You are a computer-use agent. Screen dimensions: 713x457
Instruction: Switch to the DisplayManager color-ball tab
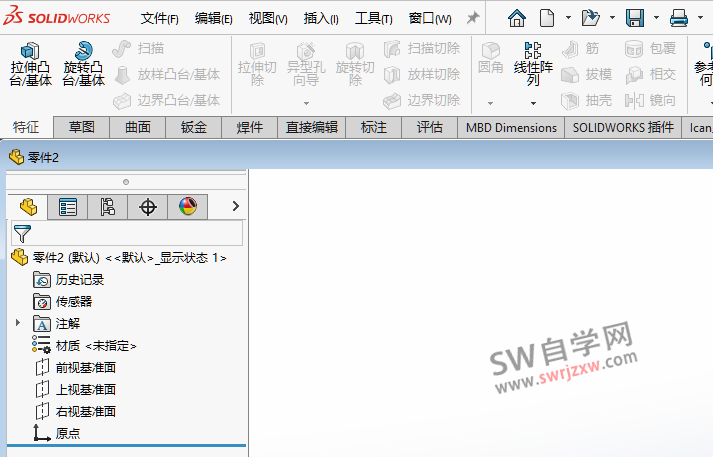coord(188,207)
